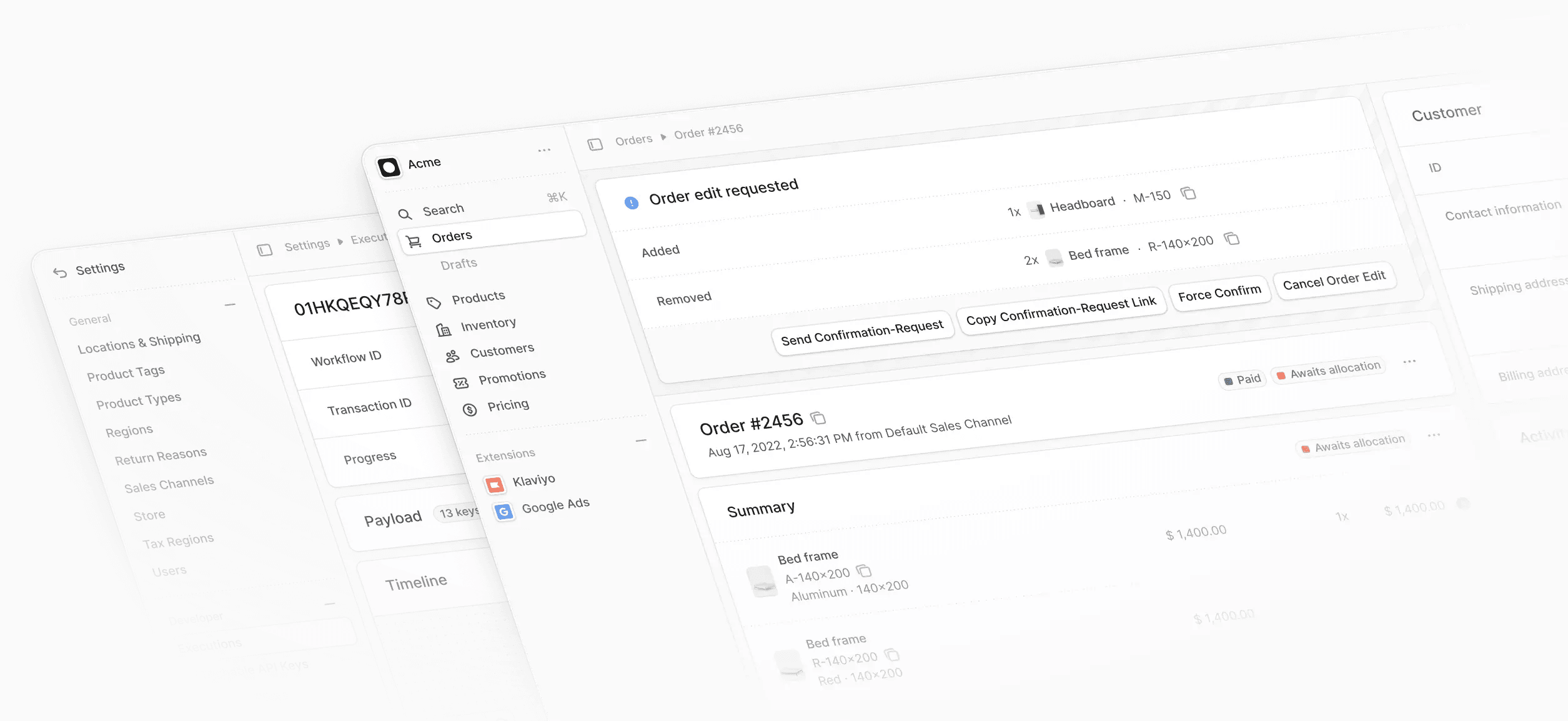Copy the Headboard M-150 SKU
The height and width of the screenshot is (721, 1568).
(x=1188, y=194)
